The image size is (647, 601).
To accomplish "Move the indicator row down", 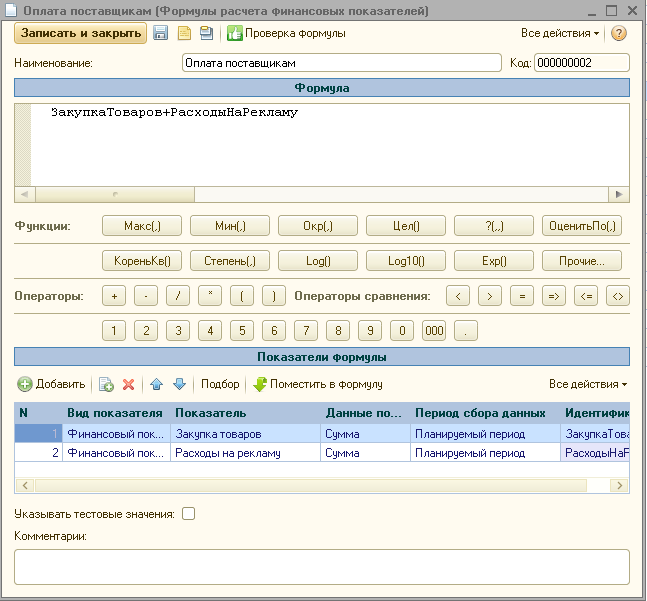I will pyautogui.click(x=179, y=384).
